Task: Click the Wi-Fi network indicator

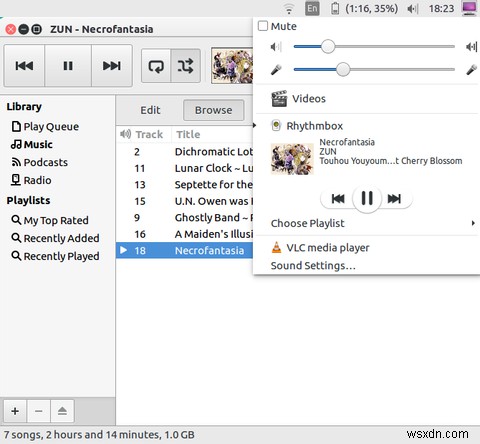Action: pyautogui.click(x=289, y=8)
